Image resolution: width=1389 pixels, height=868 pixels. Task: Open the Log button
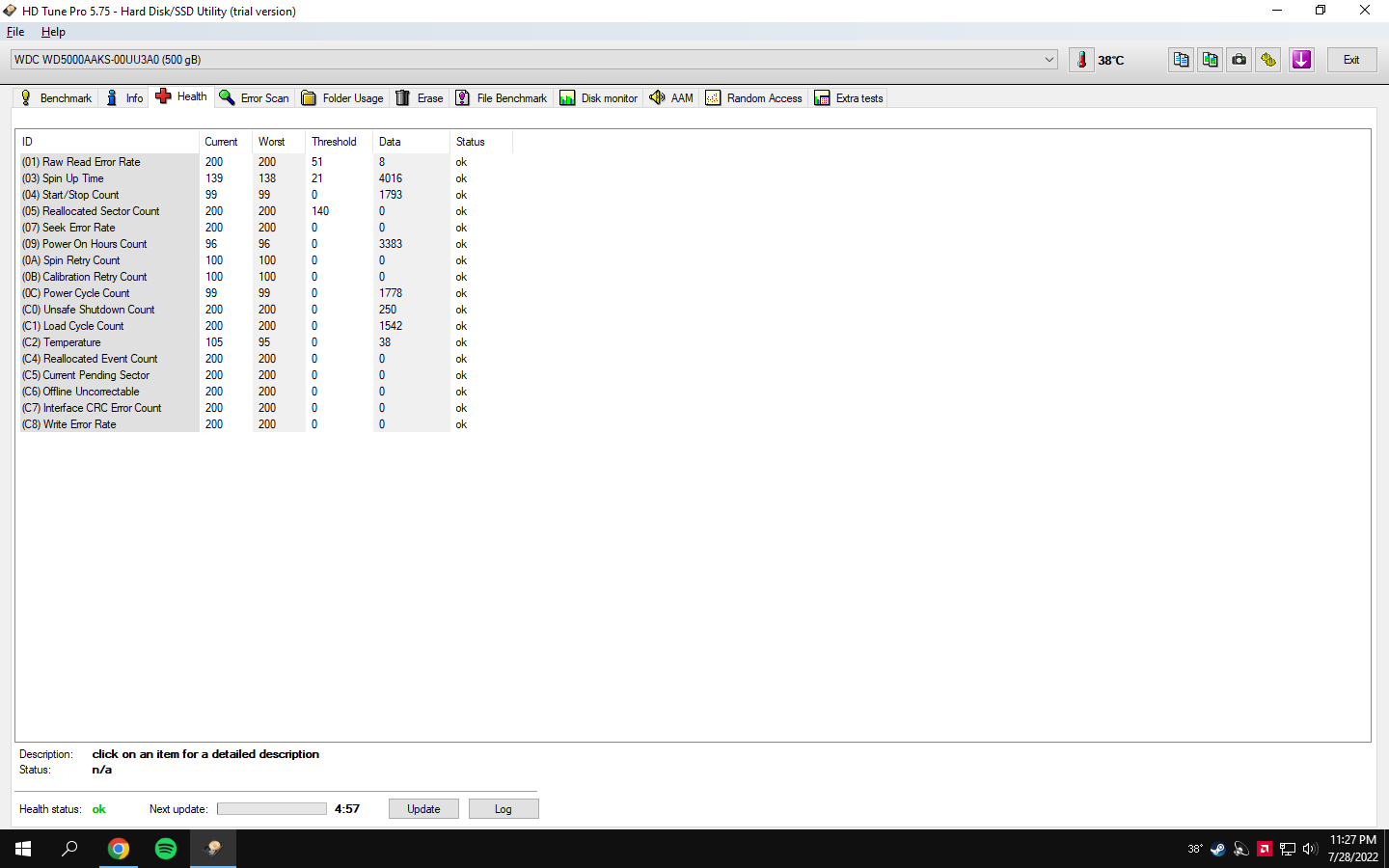[x=504, y=809]
